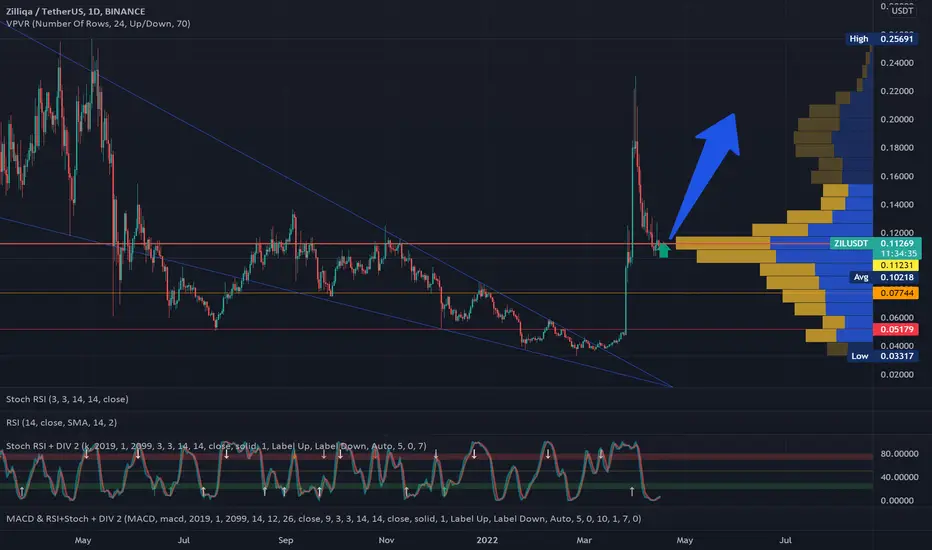932x550 pixels.
Task: Click the 0.24000 price axis value
Action: coord(897,63)
